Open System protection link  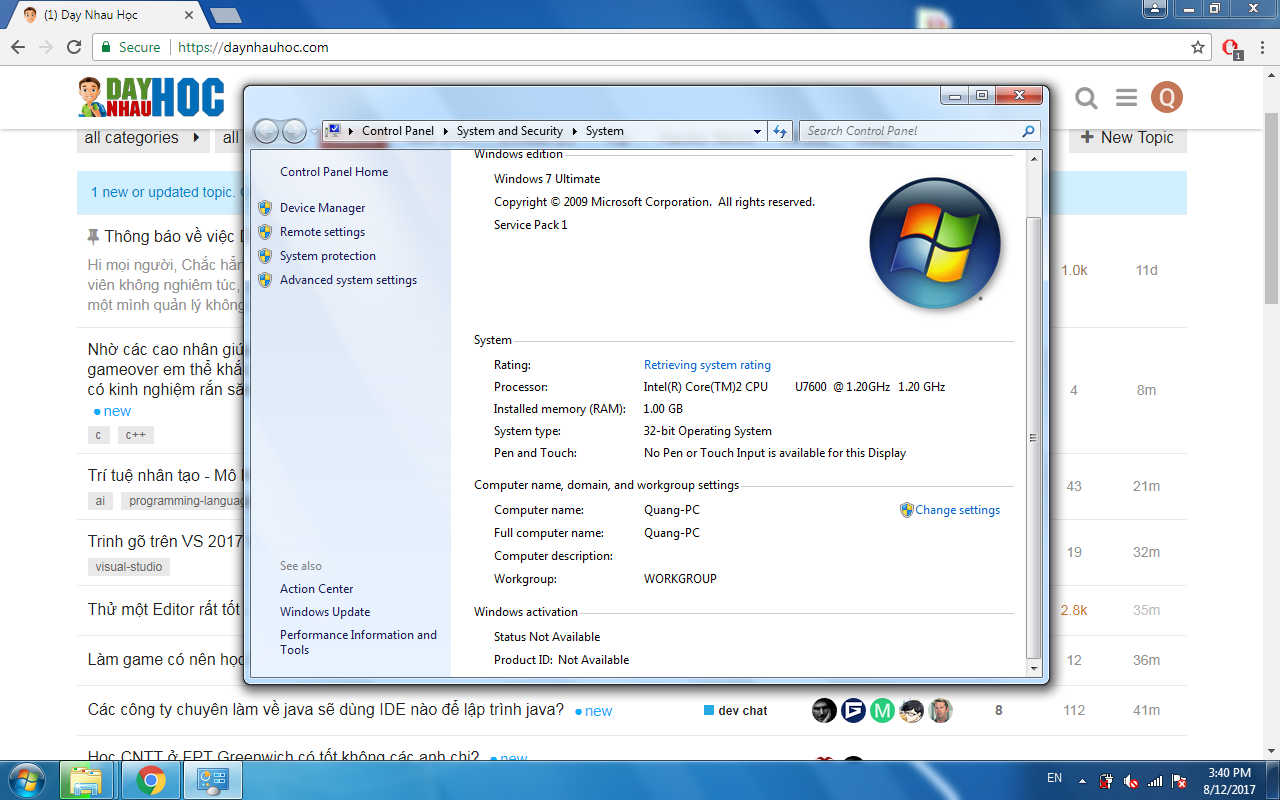tap(328, 256)
